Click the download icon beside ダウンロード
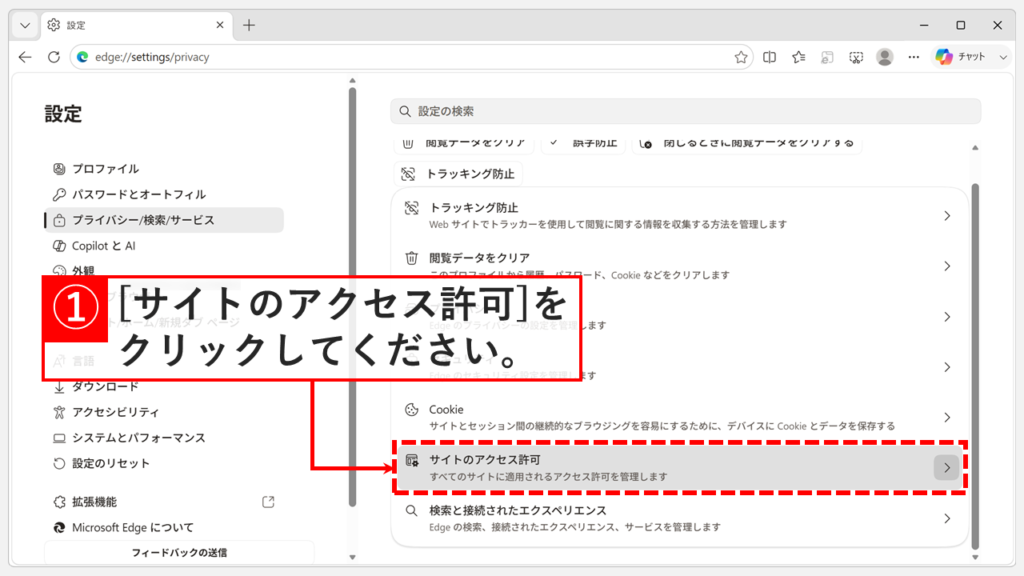The height and width of the screenshot is (576, 1024). click(59, 387)
